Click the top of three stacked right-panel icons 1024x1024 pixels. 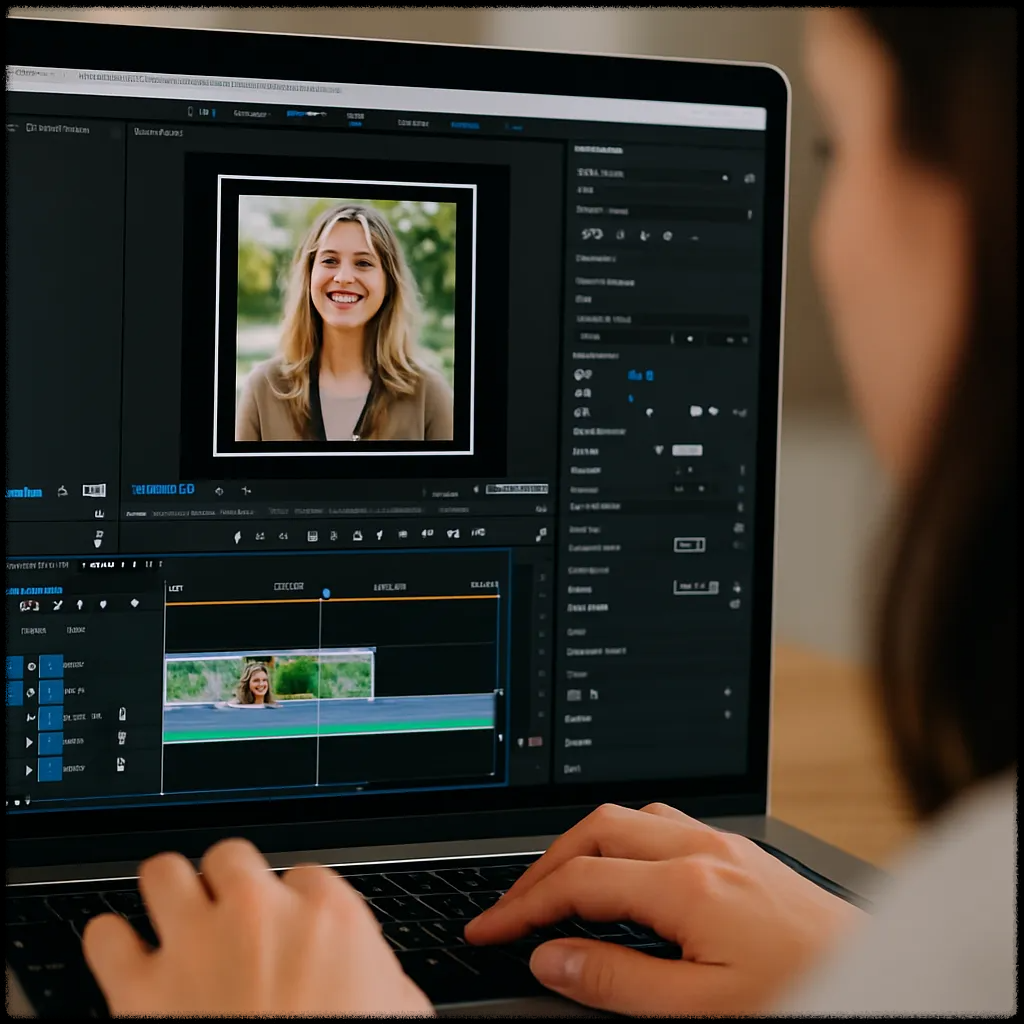583,374
